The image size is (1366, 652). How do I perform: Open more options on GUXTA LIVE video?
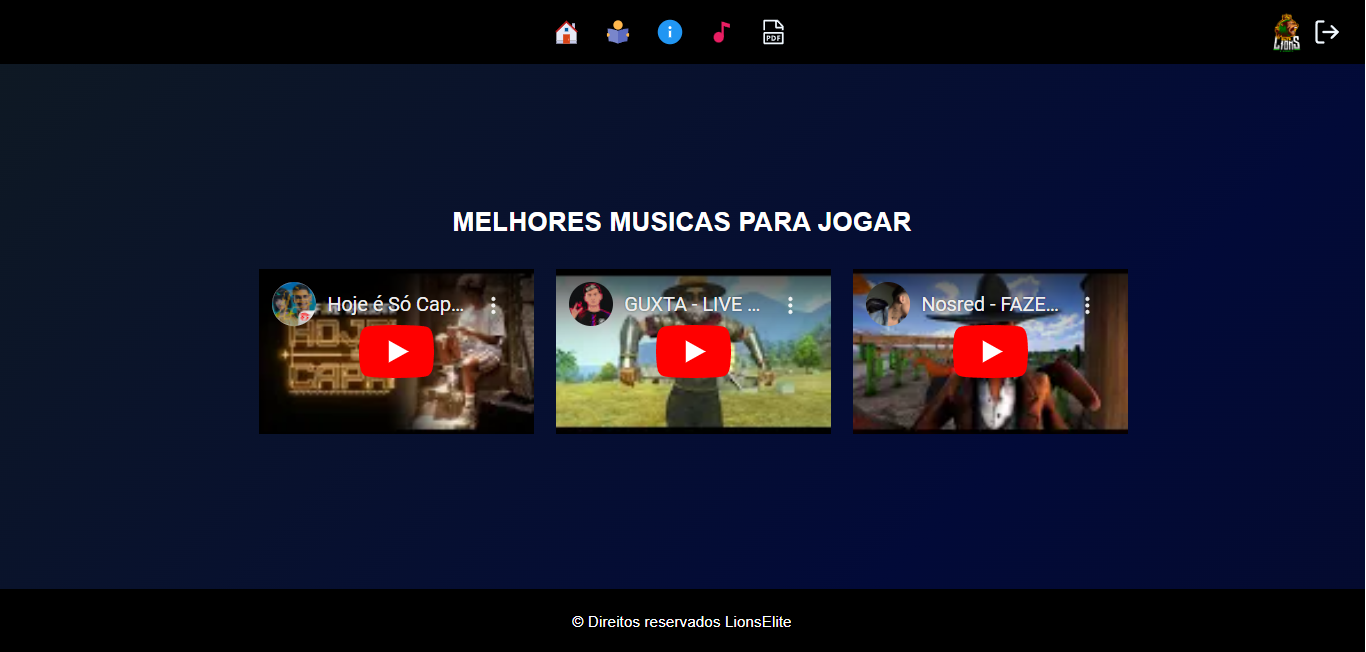789,304
